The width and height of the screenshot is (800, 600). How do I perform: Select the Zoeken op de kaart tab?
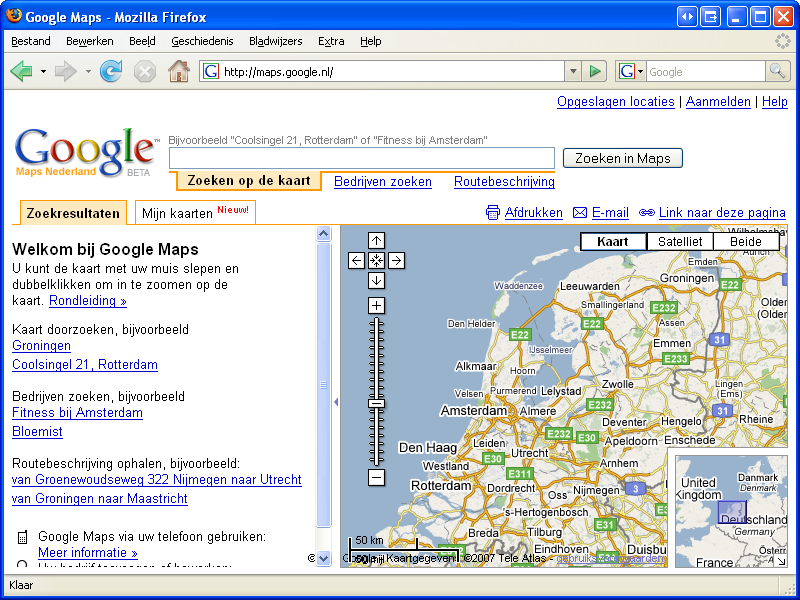point(249,181)
